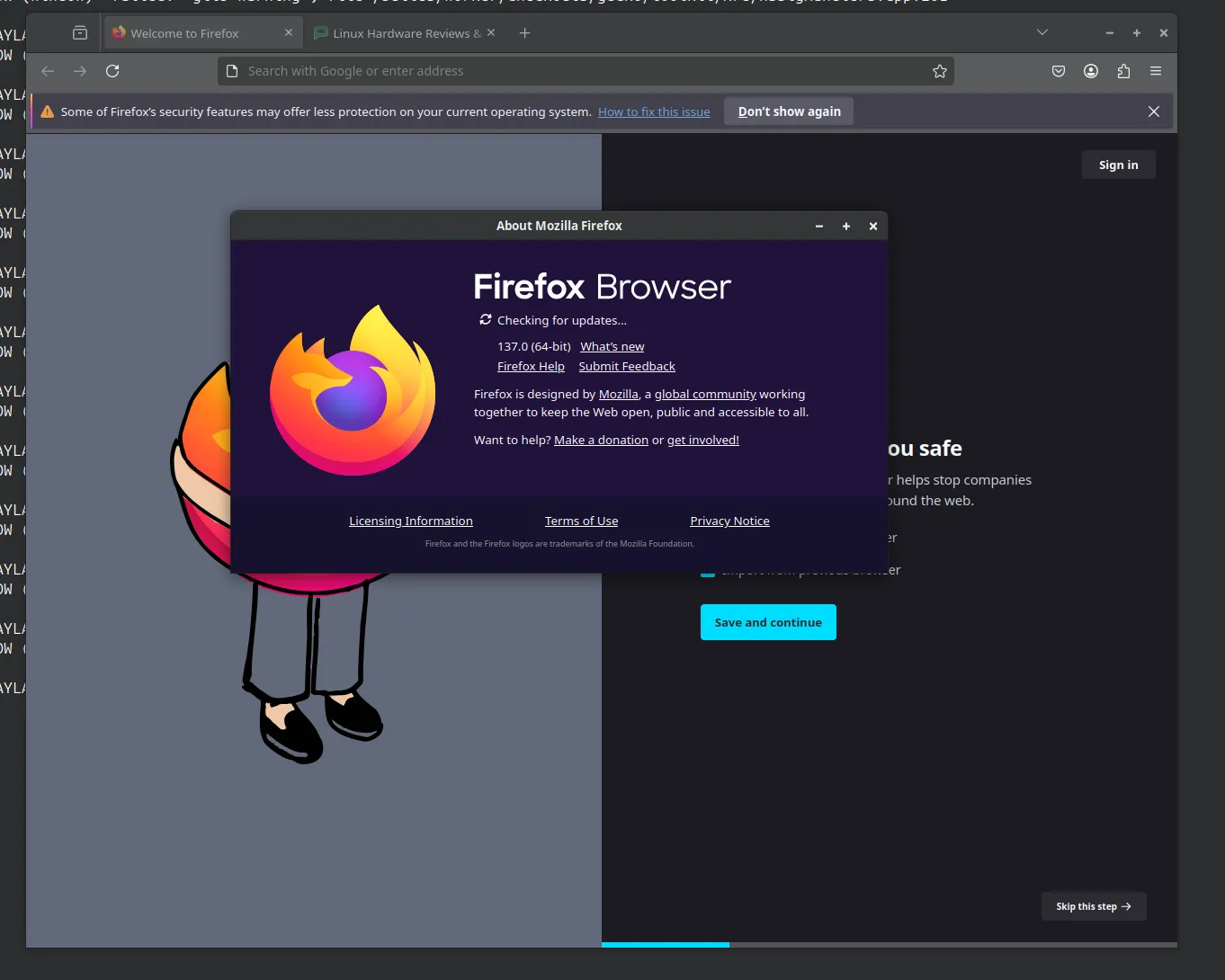The image size is (1225, 980).
Task: Focus the search or address bar
Action: pyautogui.click(x=576, y=71)
